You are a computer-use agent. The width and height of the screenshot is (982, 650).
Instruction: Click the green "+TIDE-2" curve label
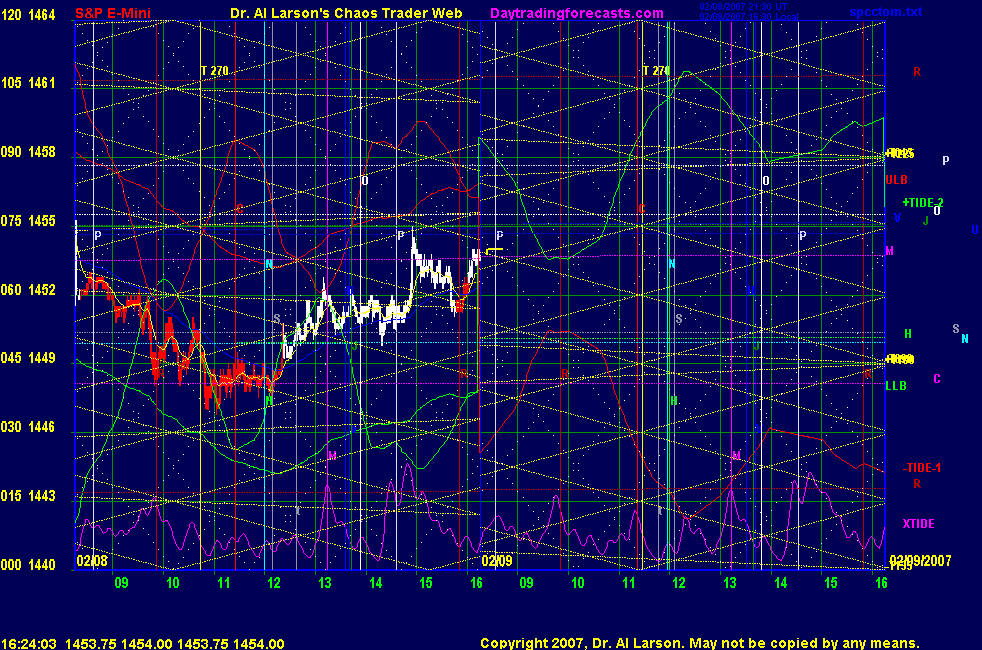tap(923, 202)
